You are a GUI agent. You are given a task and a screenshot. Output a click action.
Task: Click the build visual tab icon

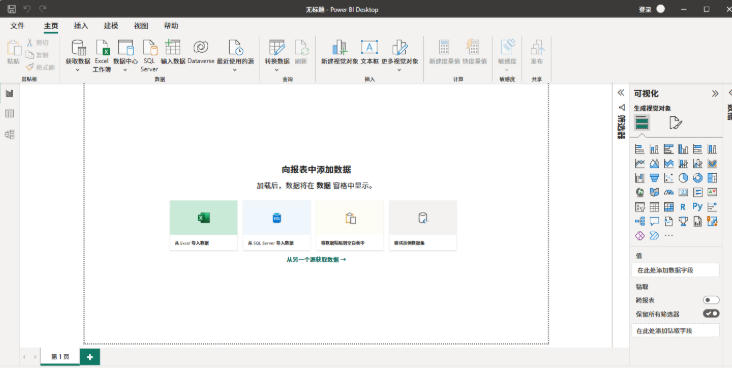pos(642,123)
